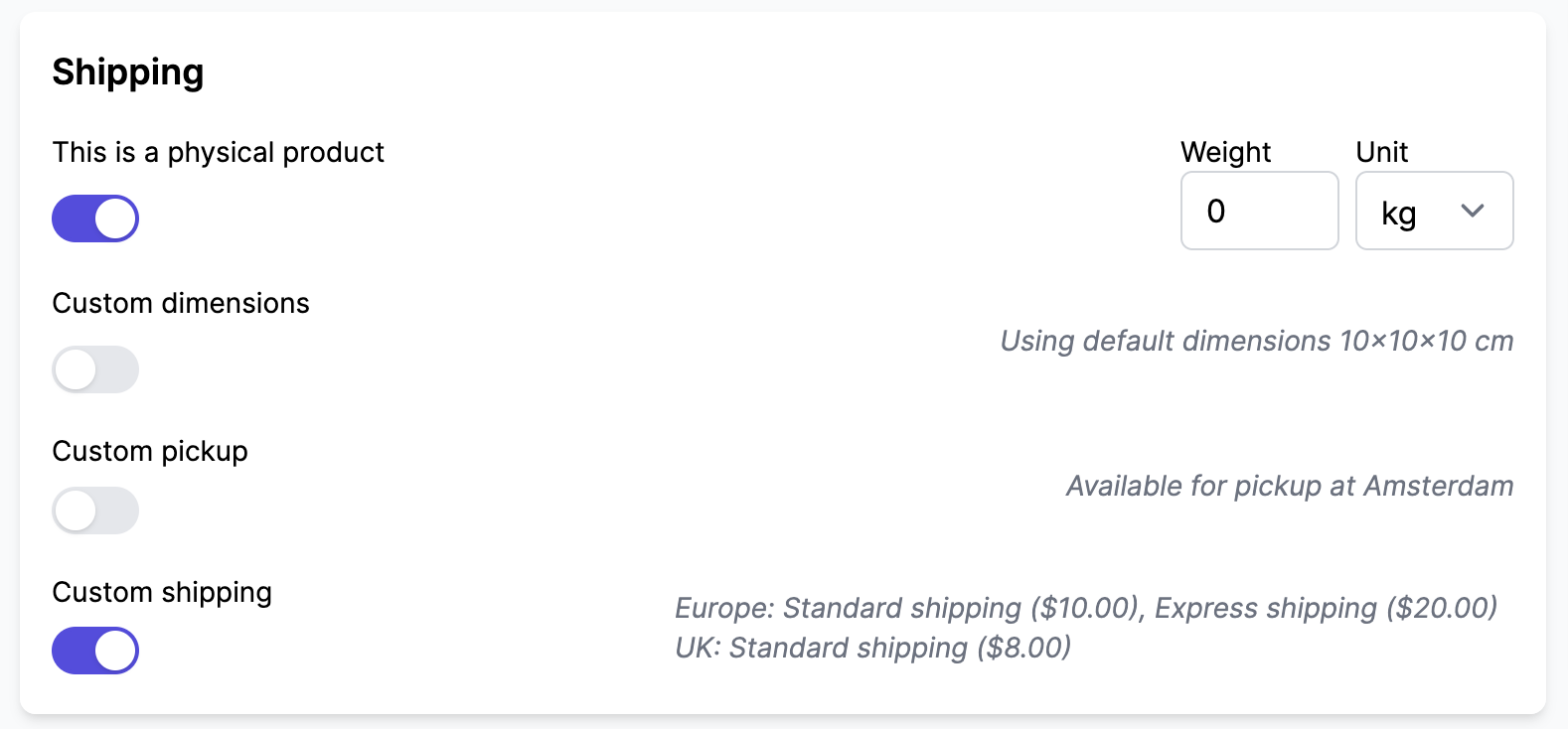
Task: Click the Custom shipping label
Action: (x=162, y=592)
